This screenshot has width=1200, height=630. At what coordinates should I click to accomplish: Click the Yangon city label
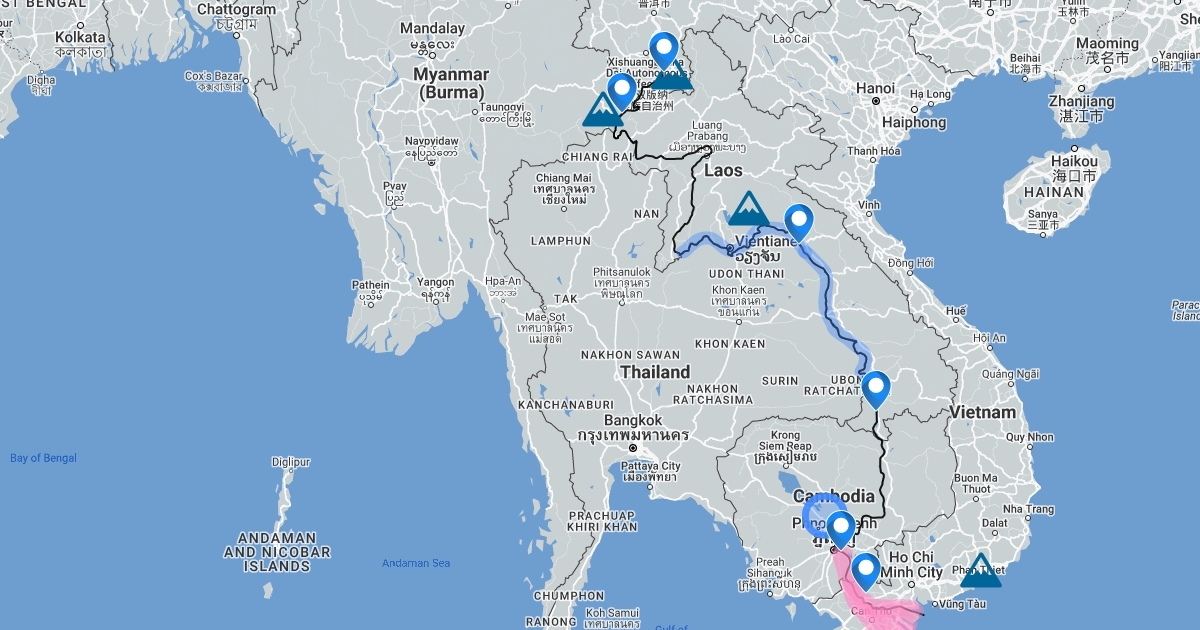pyautogui.click(x=437, y=282)
